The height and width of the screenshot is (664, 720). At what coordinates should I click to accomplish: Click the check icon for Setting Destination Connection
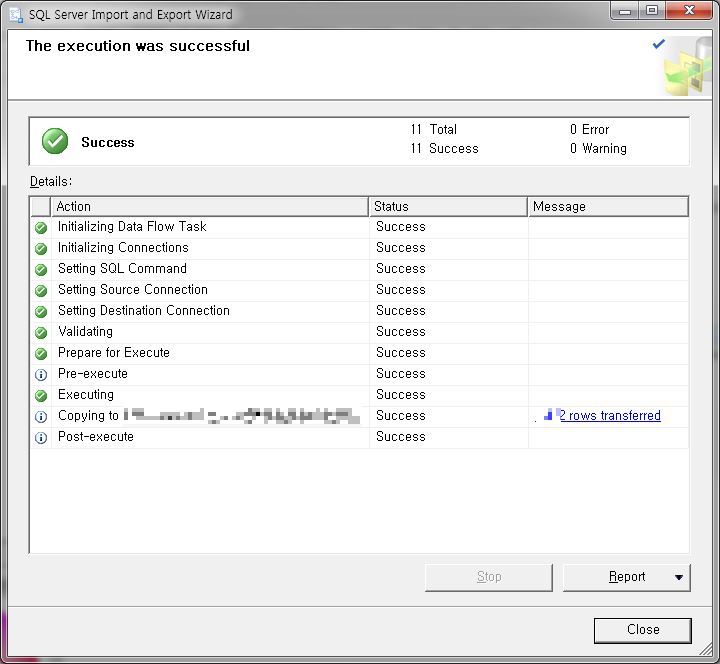tap(41, 311)
